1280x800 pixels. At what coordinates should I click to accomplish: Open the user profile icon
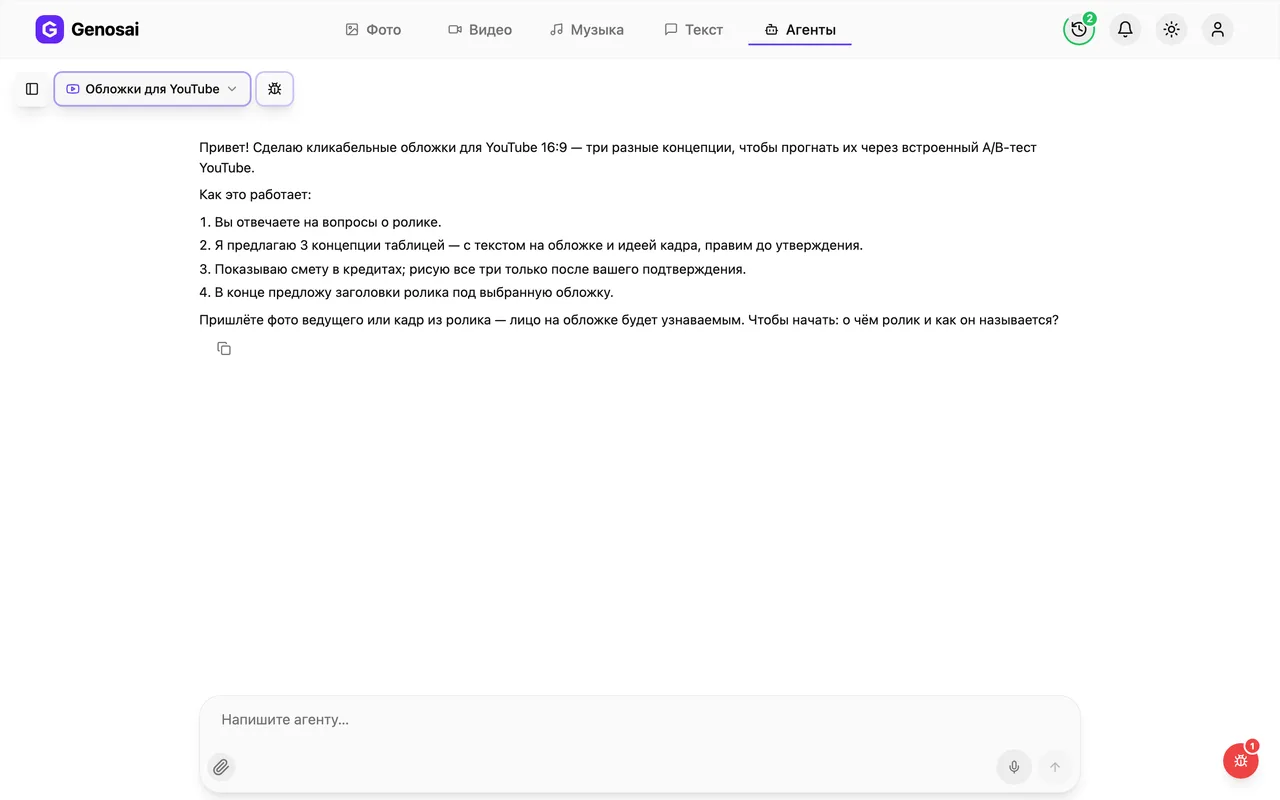(1217, 29)
